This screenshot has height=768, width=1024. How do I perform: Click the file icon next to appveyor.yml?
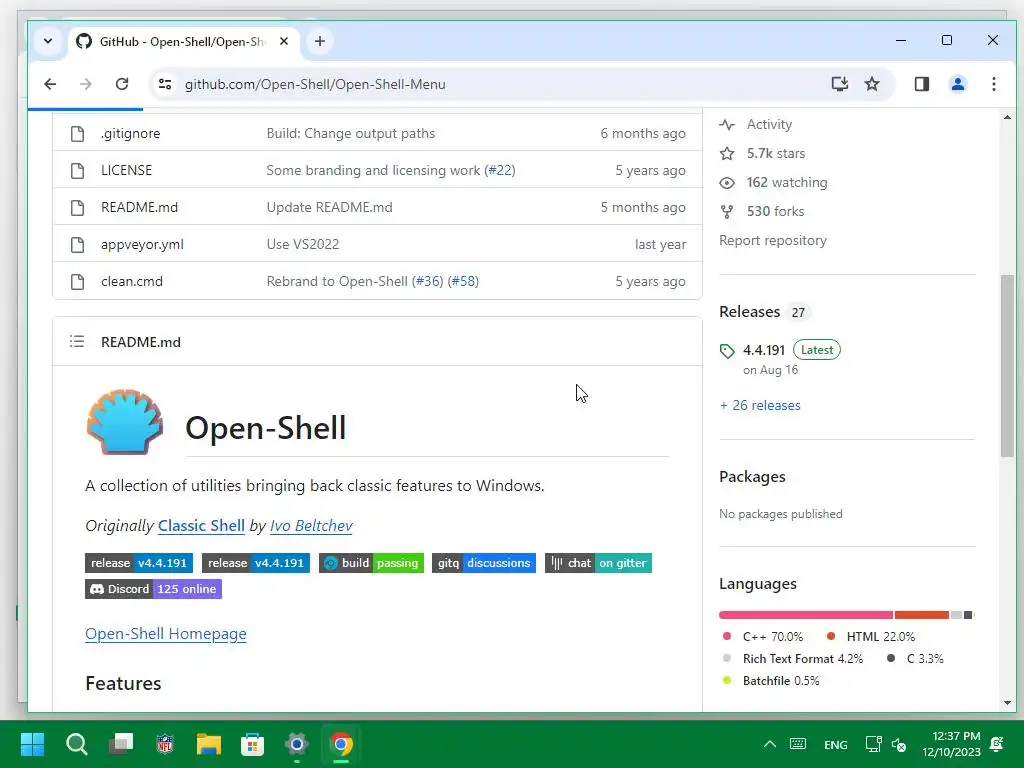tap(77, 244)
